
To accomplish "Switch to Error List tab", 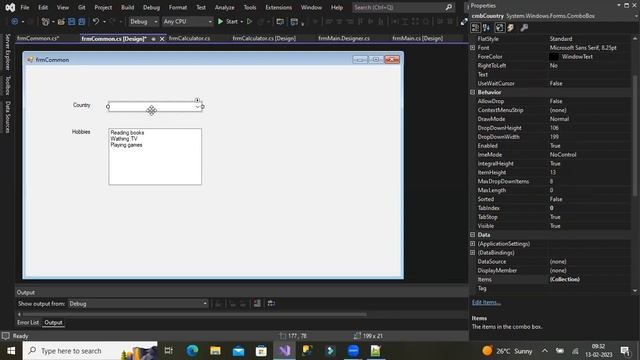I will (28, 322).
